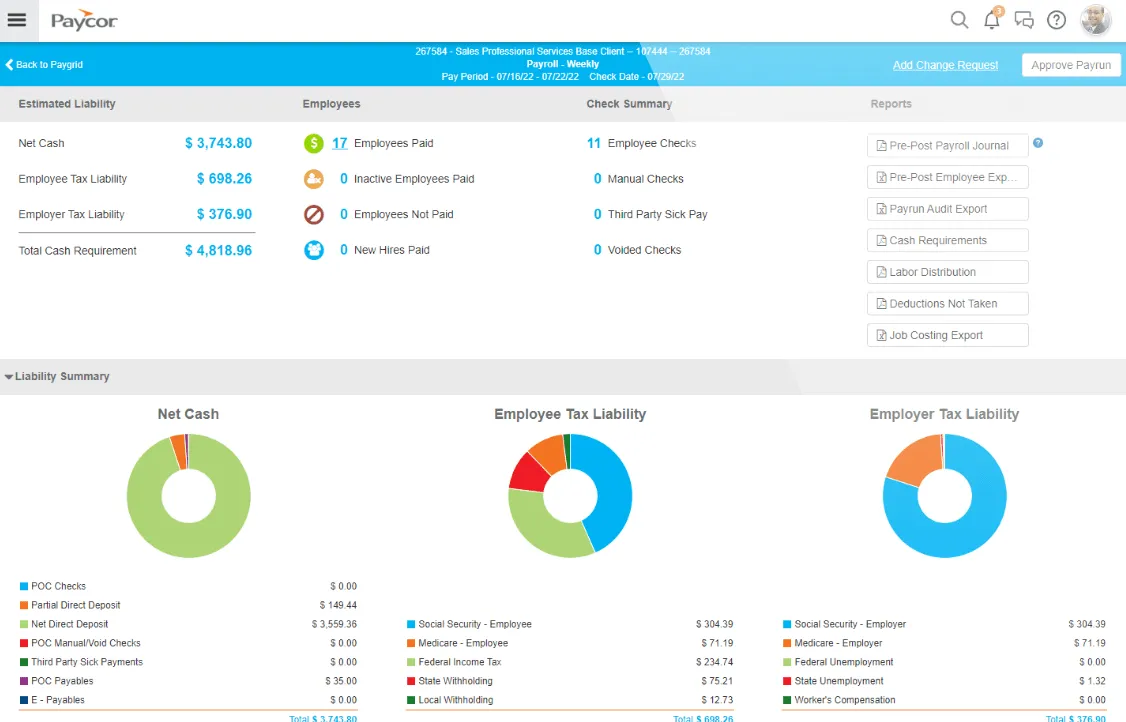This screenshot has height=722, width=1126.
Task: Click State Withholding legend swatch
Action: [411, 681]
